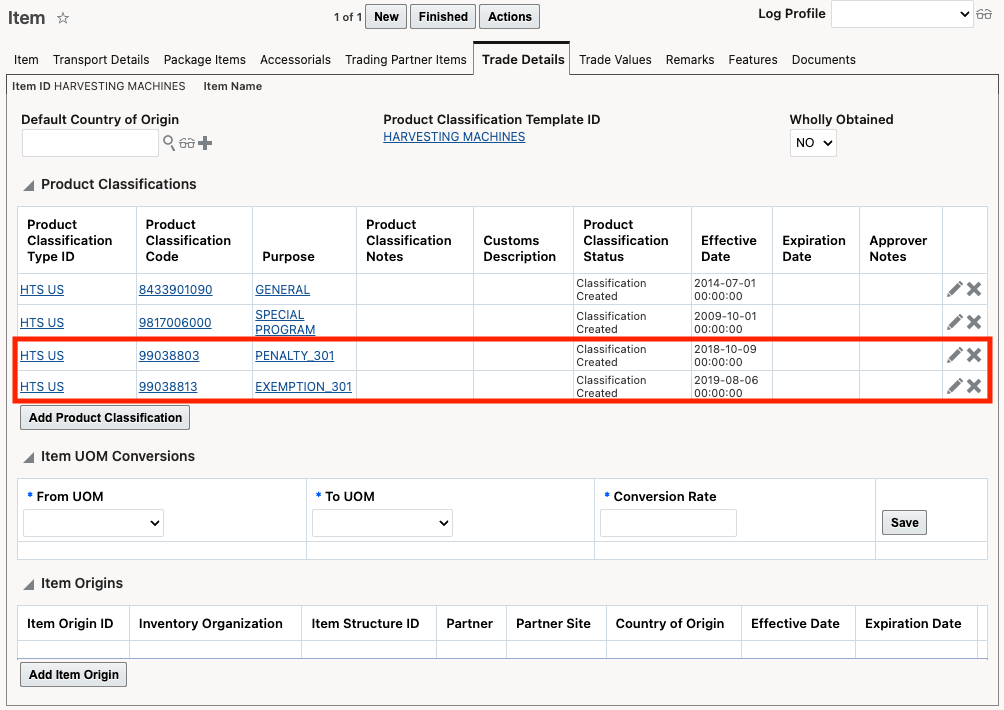The width and height of the screenshot is (1004, 710).
Task: Collapse the Item UOM Conversions section
Action: [29, 457]
